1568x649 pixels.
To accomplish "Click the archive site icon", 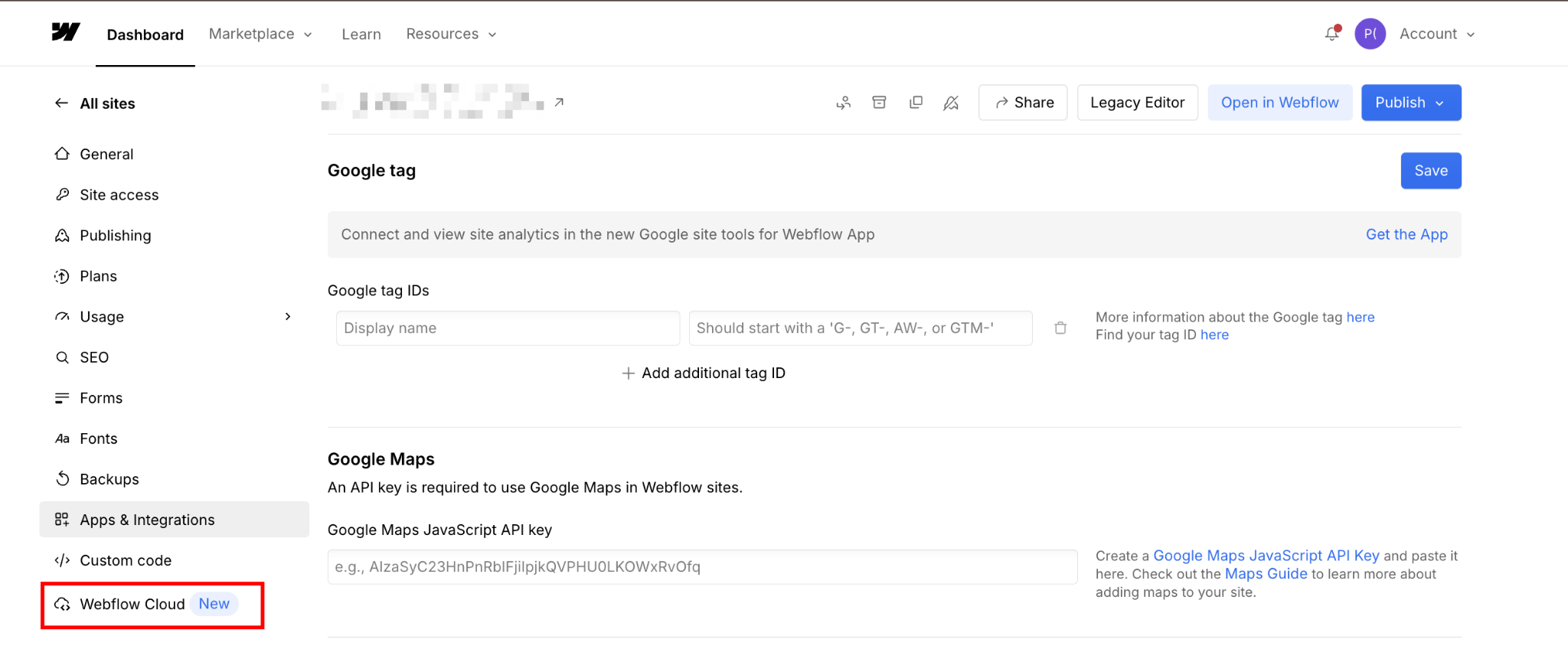I will [879, 103].
